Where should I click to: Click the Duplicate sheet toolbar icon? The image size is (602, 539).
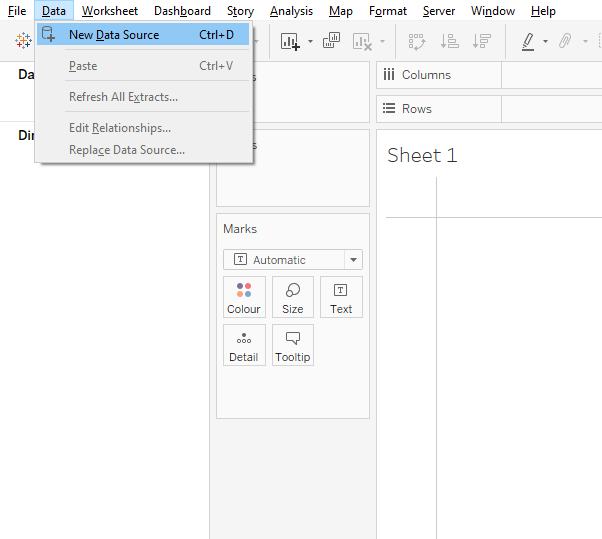[331, 41]
